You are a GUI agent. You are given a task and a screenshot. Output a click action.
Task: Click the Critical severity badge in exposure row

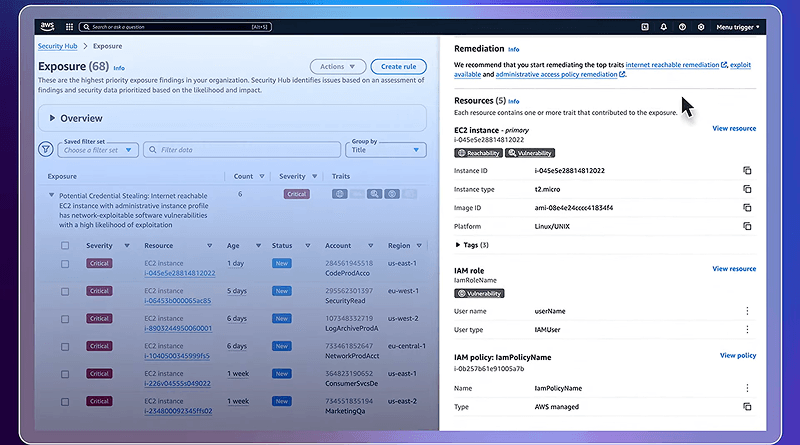(x=296, y=194)
